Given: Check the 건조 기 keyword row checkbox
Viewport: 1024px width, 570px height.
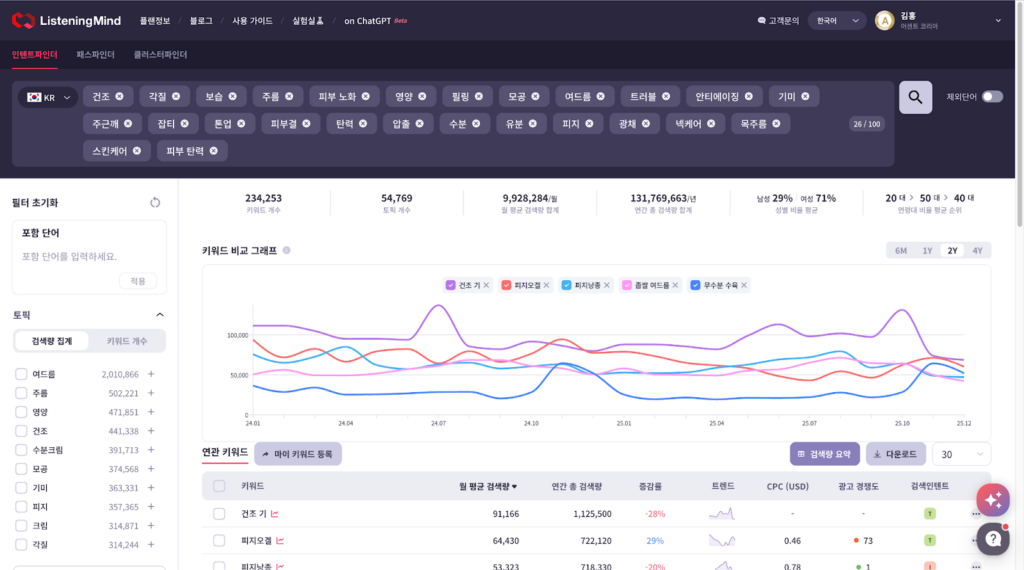Looking at the screenshot, I should tap(219, 514).
